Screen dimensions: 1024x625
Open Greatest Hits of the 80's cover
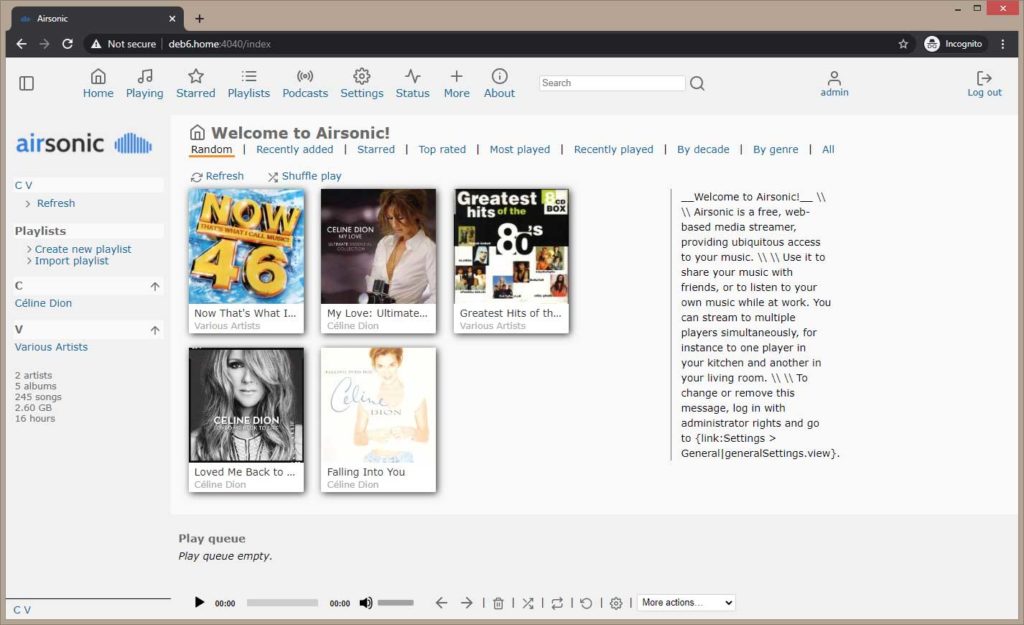coord(511,246)
